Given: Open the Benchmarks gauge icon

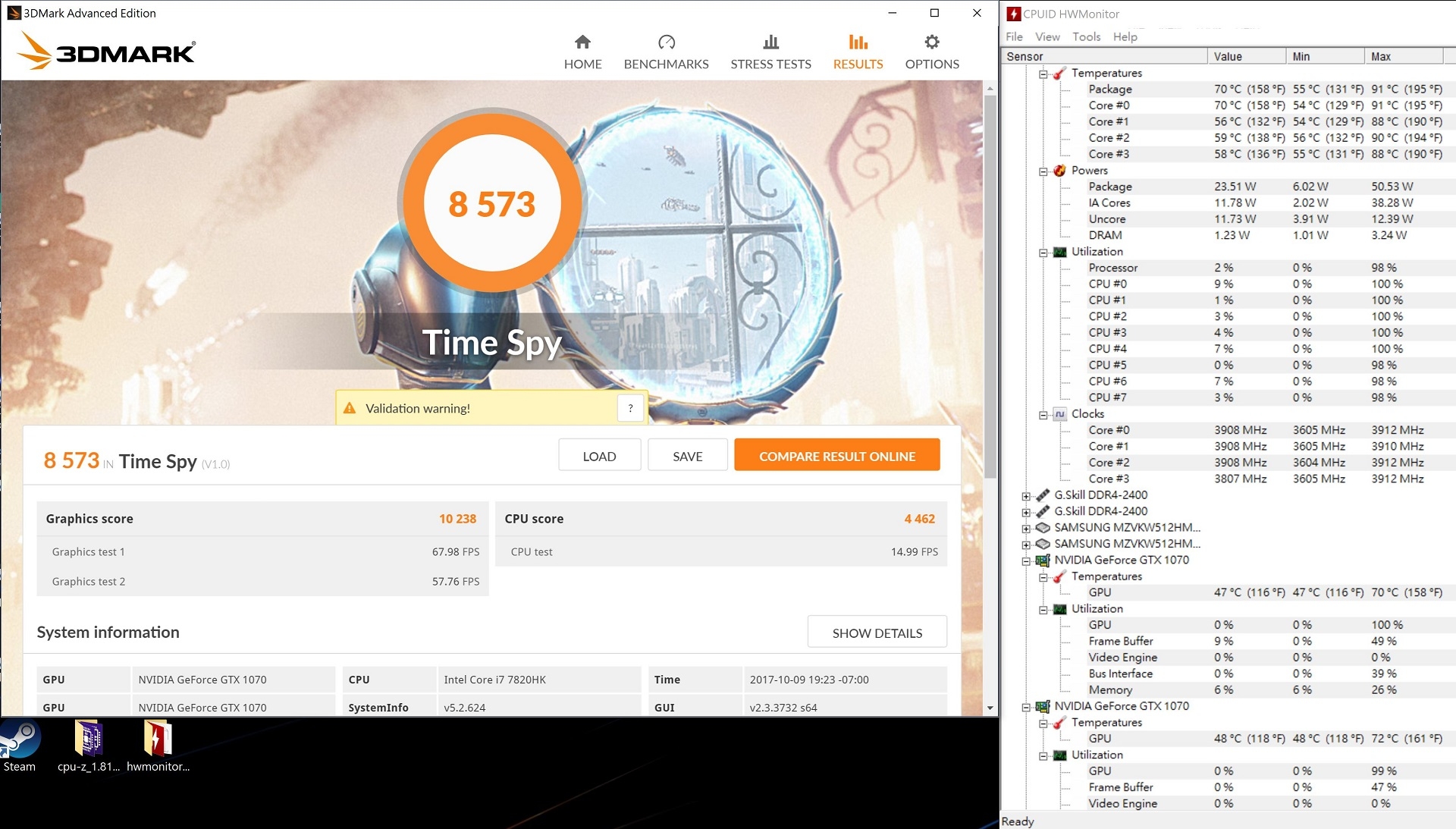Looking at the screenshot, I should tap(667, 42).
